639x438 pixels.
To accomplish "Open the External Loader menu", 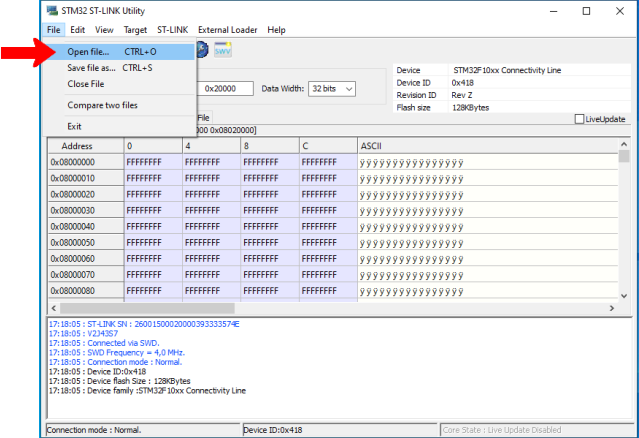I will point(229,30).
